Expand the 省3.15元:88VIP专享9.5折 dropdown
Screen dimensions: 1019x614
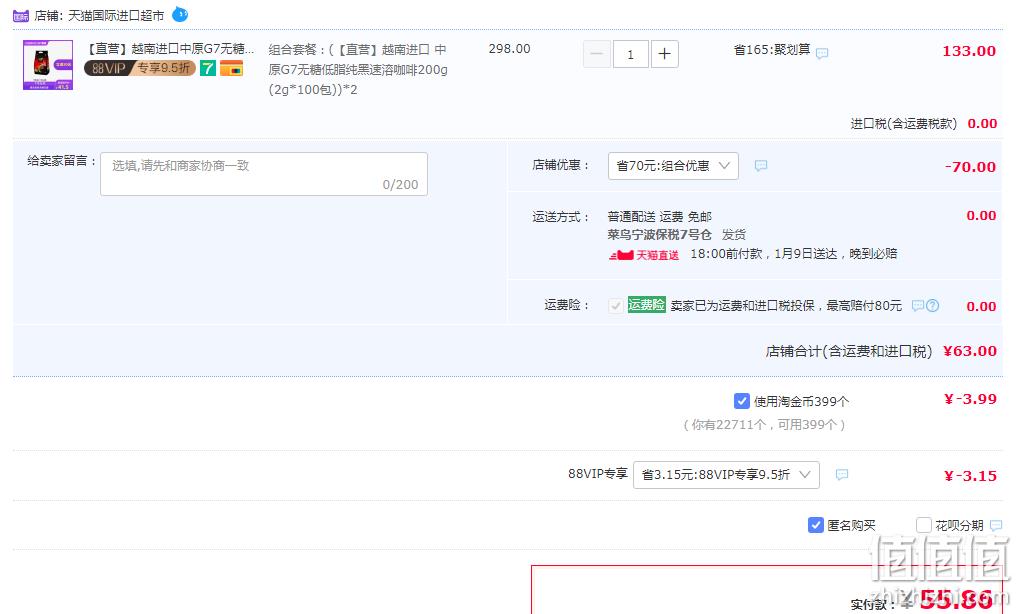tap(726, 475)
